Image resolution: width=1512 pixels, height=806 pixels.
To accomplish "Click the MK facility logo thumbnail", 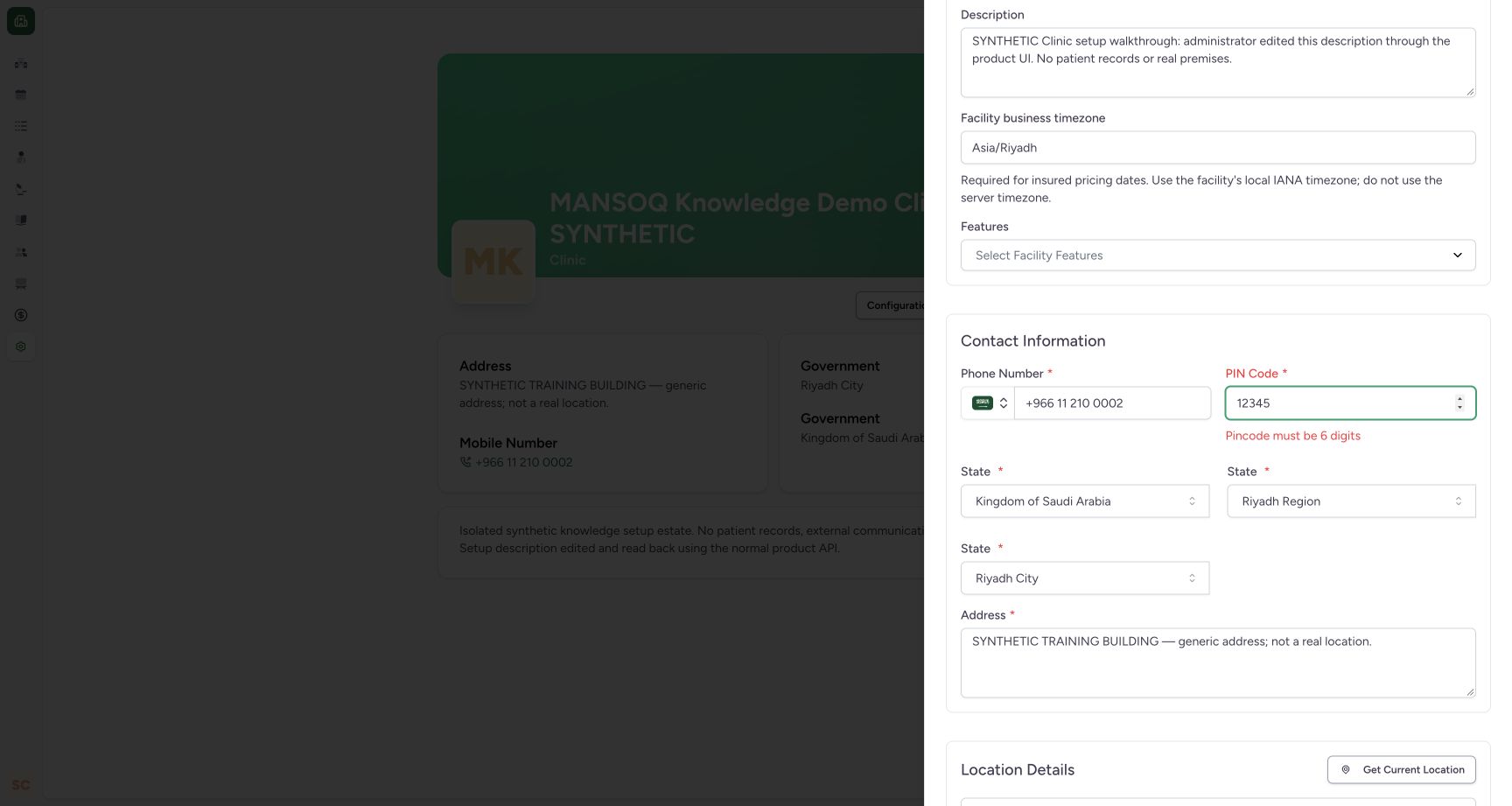I will [493, 262].
